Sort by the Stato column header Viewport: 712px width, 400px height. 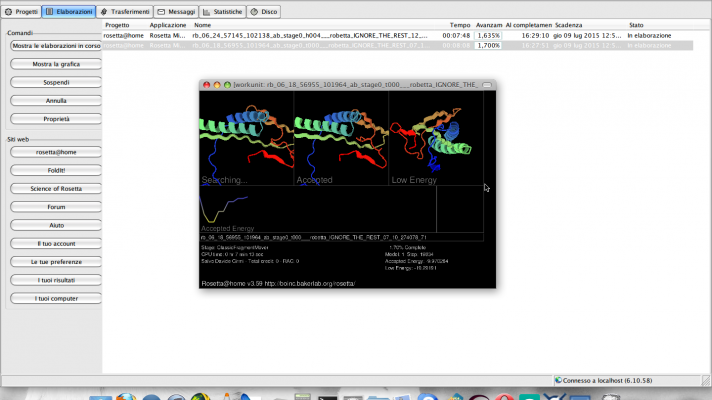pyautogui.click(x=636, y=25)
